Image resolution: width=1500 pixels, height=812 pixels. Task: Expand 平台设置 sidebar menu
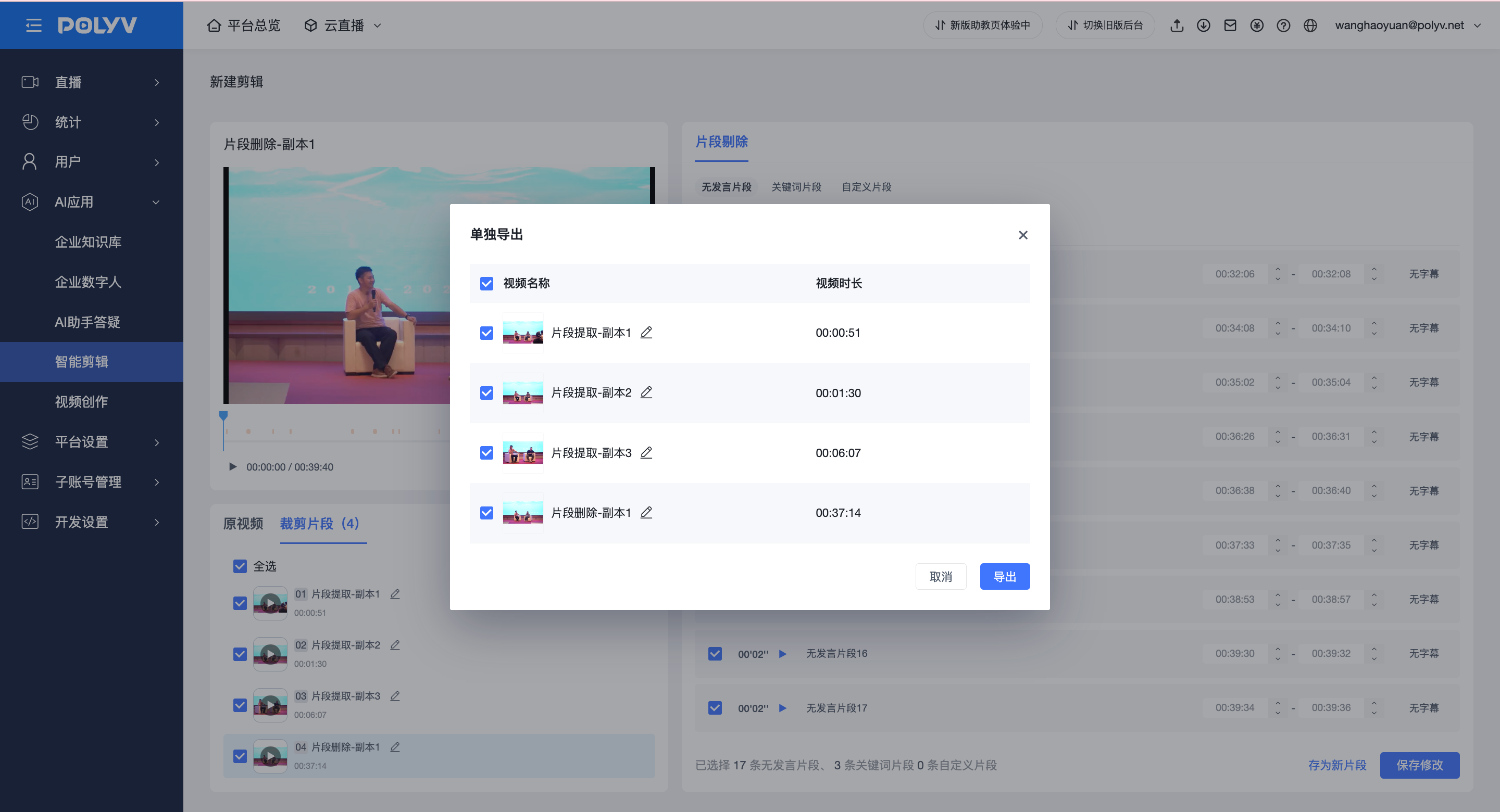click(92, 442)
